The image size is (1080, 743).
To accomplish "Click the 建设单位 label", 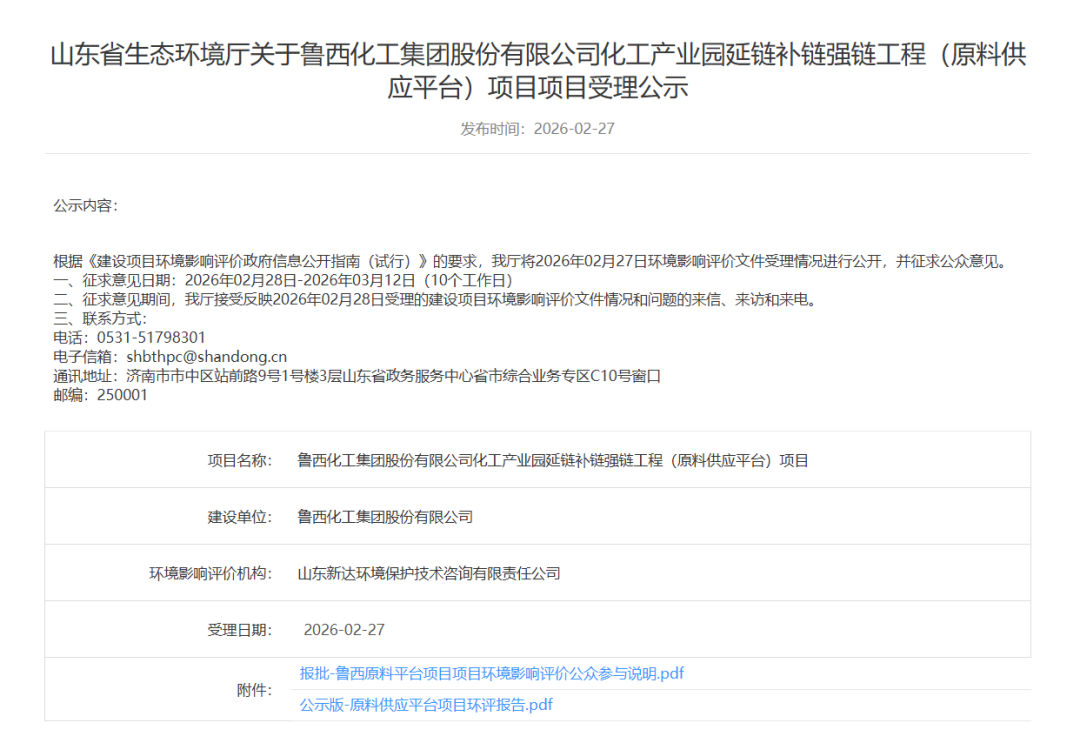I will (x=240, y=517).
